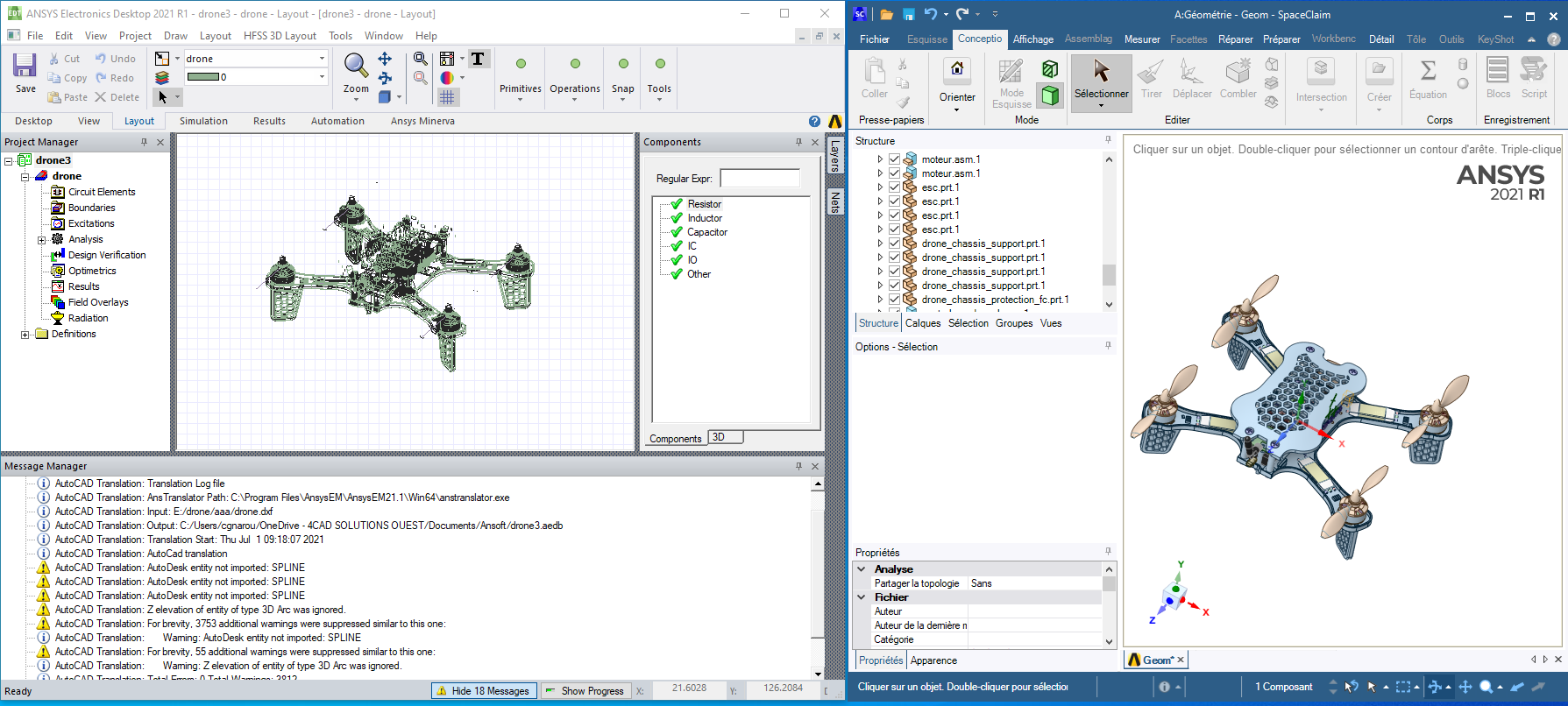Select the Pan arrows tool in Layout ribbon
The image size is (1568, 706).
pos(384,59)
